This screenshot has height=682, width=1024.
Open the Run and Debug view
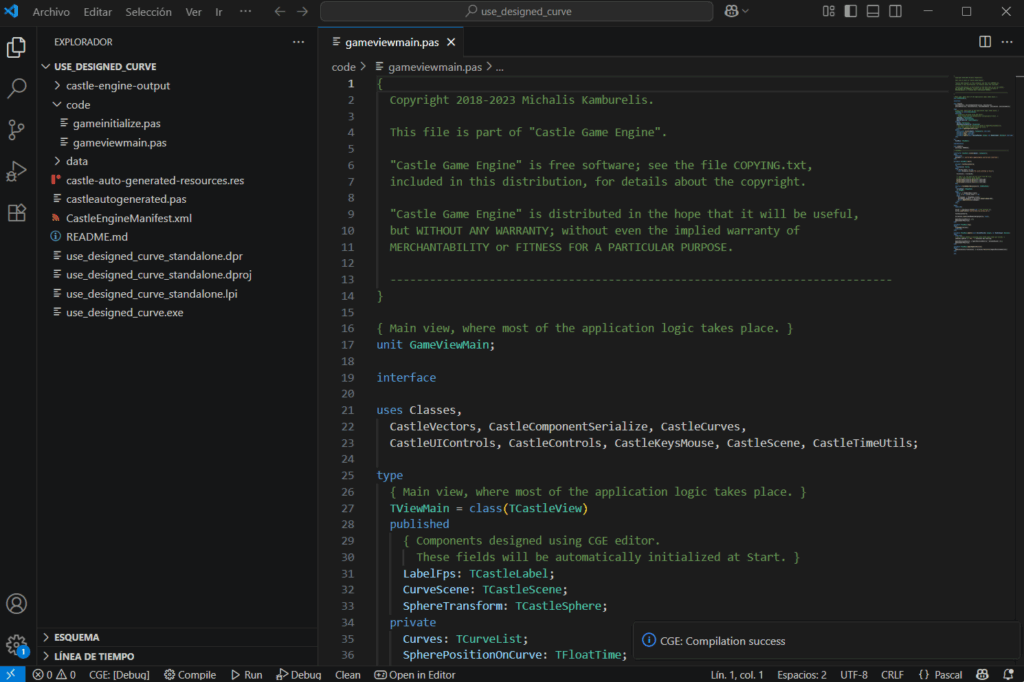click(16, 171)
